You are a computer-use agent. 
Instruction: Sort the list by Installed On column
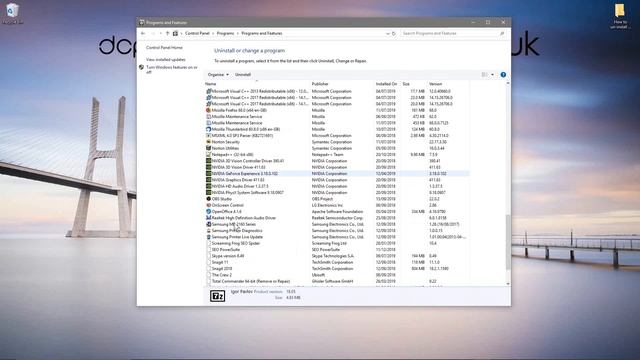(x=387, y=84)
